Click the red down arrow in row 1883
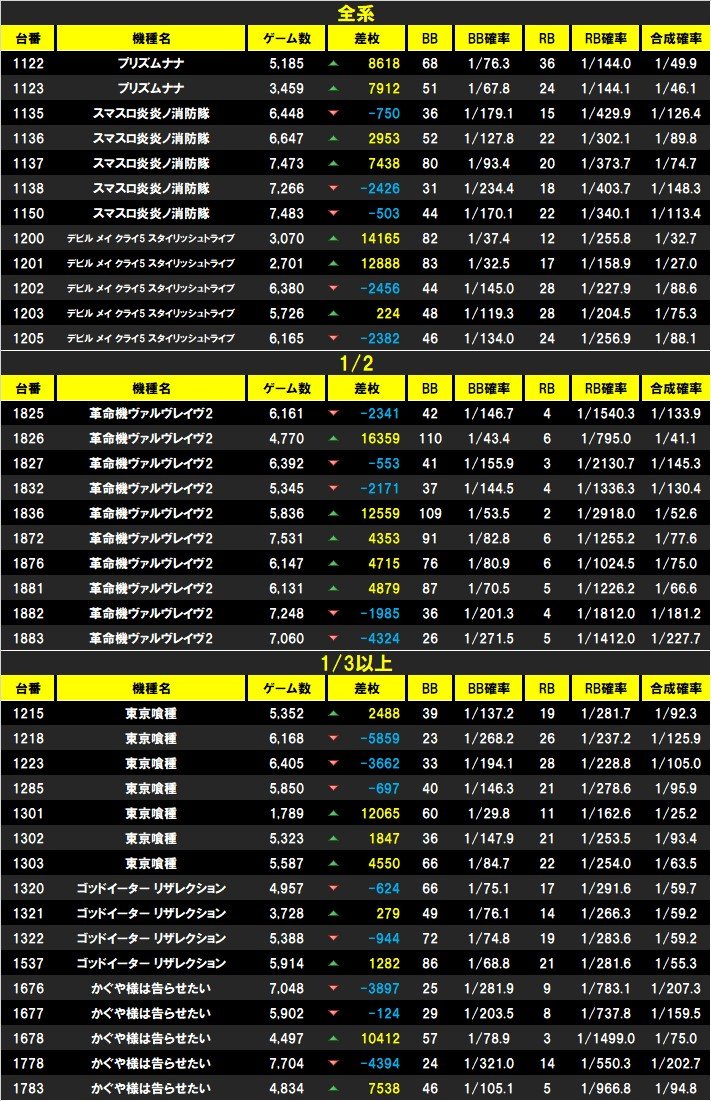Screen dimensions: 711x1101 pyautogui.click(x=333, y=639)
